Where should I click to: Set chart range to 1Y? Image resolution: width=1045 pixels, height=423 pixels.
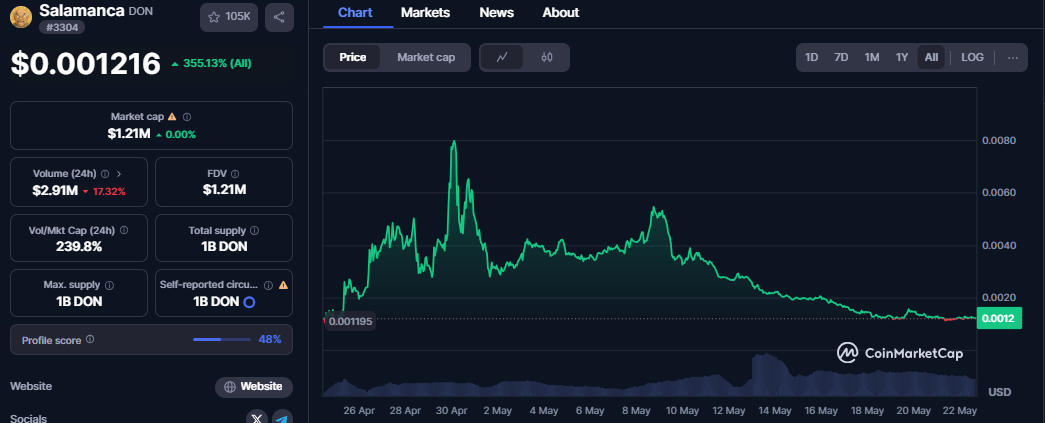902,57
